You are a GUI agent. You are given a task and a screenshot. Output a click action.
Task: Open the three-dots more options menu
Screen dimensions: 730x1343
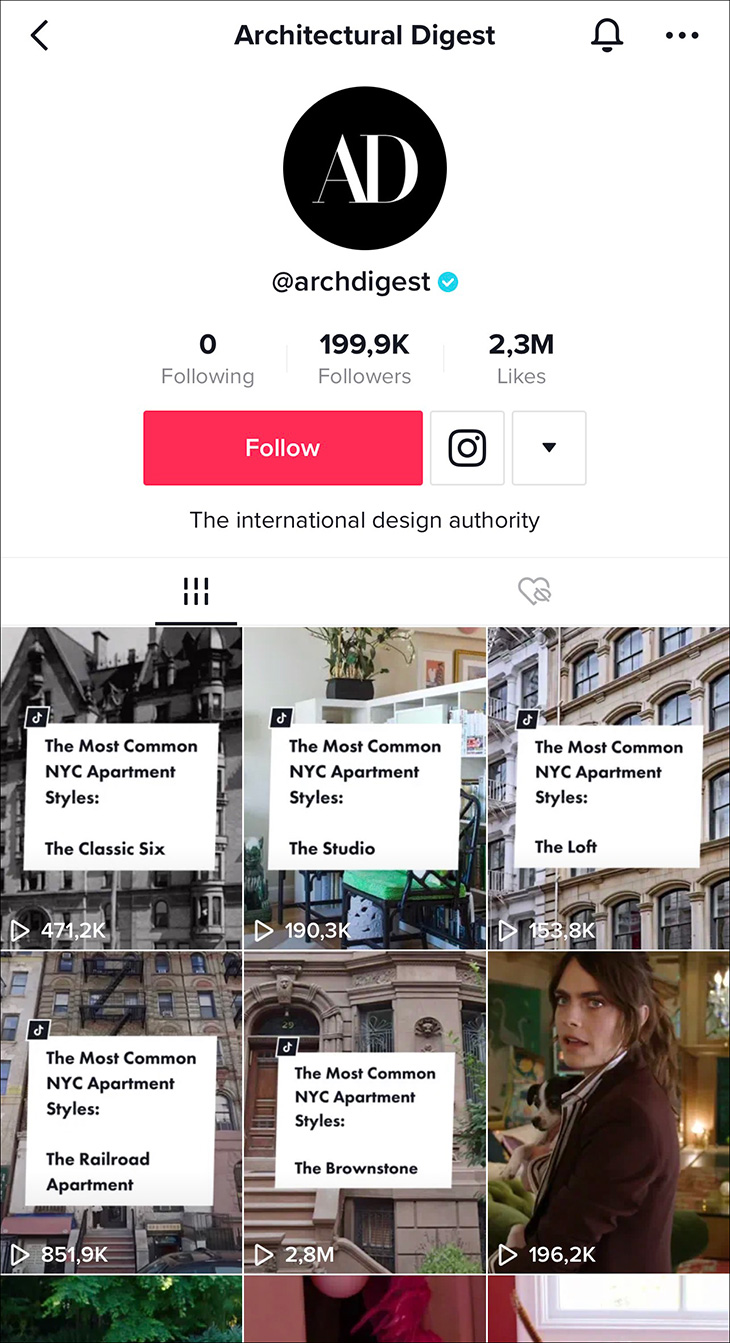(x=682, y=36)
